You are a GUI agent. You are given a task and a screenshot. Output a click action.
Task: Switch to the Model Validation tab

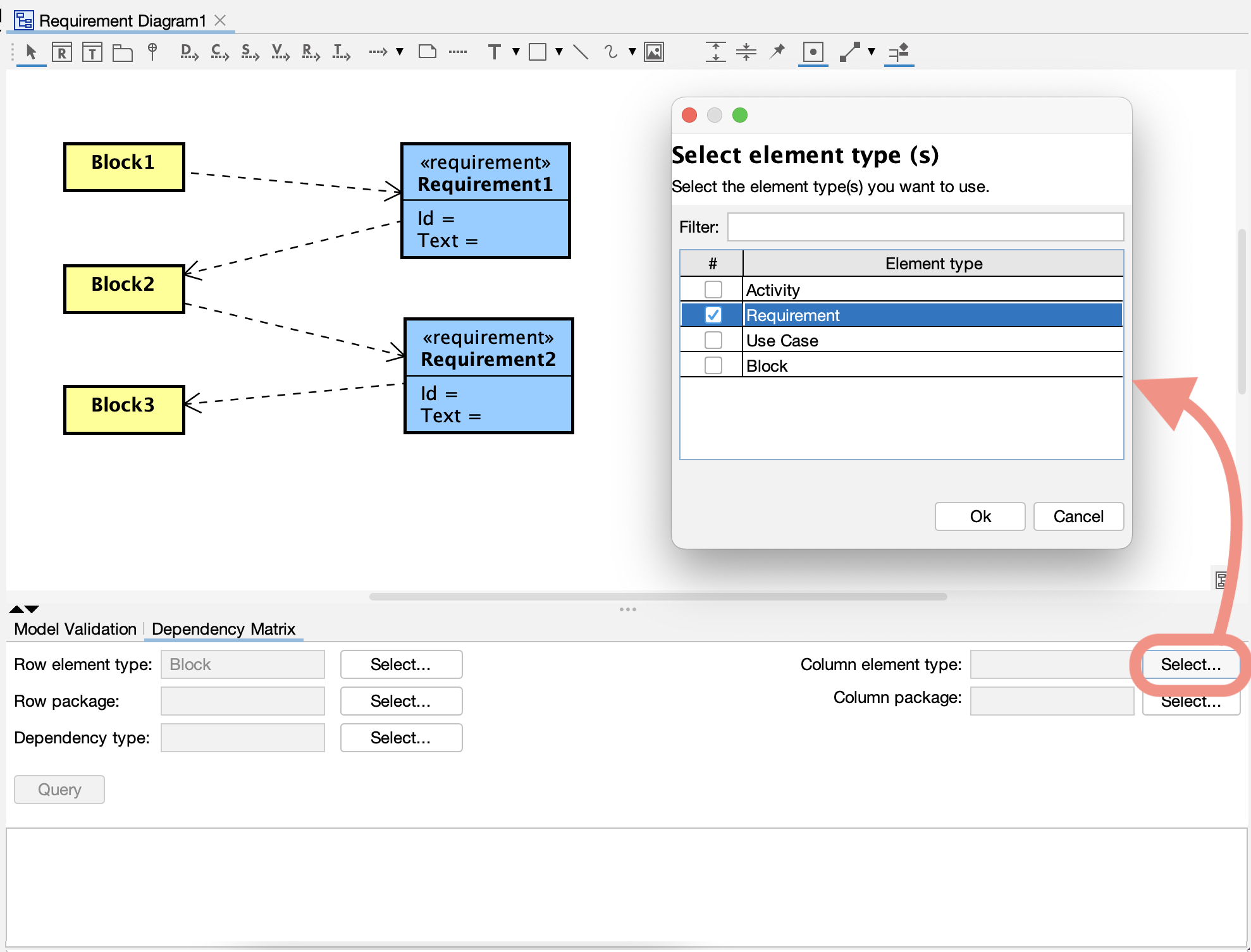pos(75,629)
